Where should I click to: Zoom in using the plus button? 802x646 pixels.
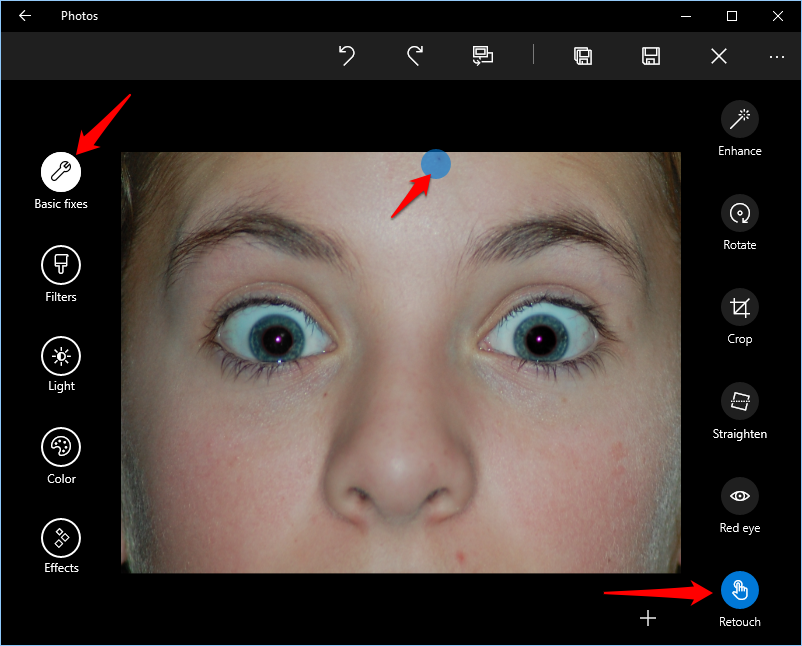tap(647, 618)
